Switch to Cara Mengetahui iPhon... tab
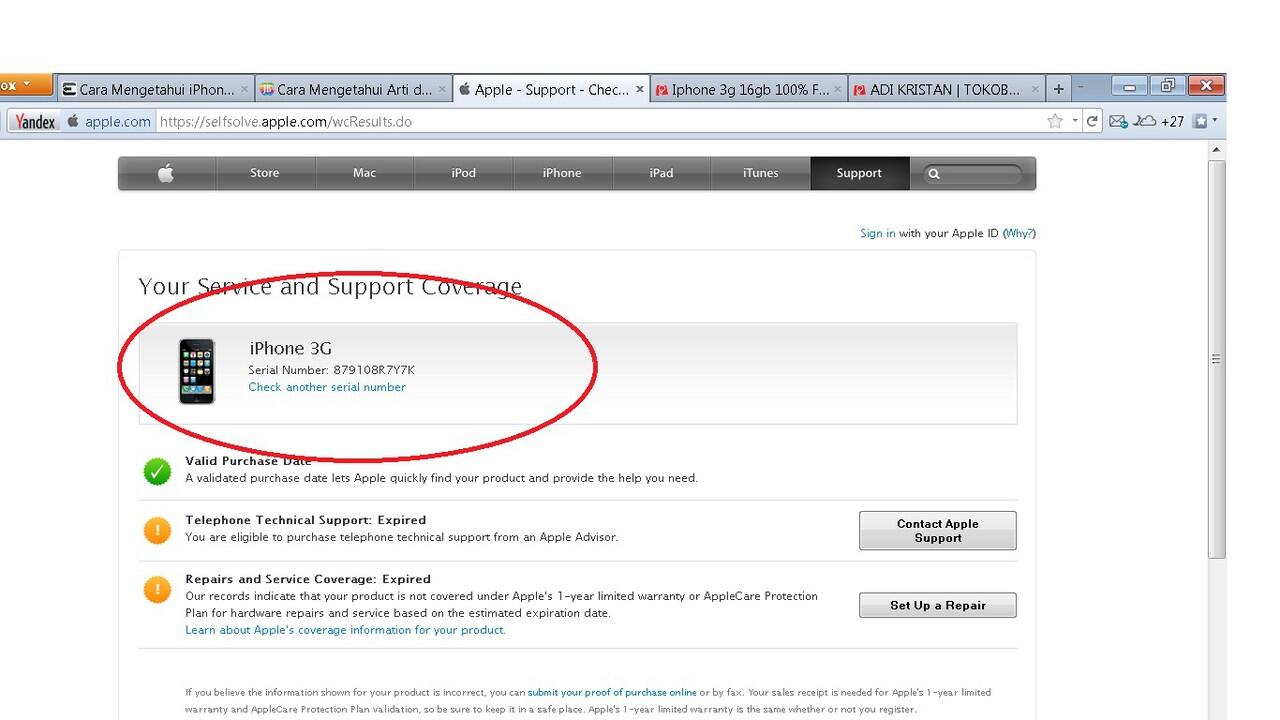1280x720 pixels. [156, 89]
